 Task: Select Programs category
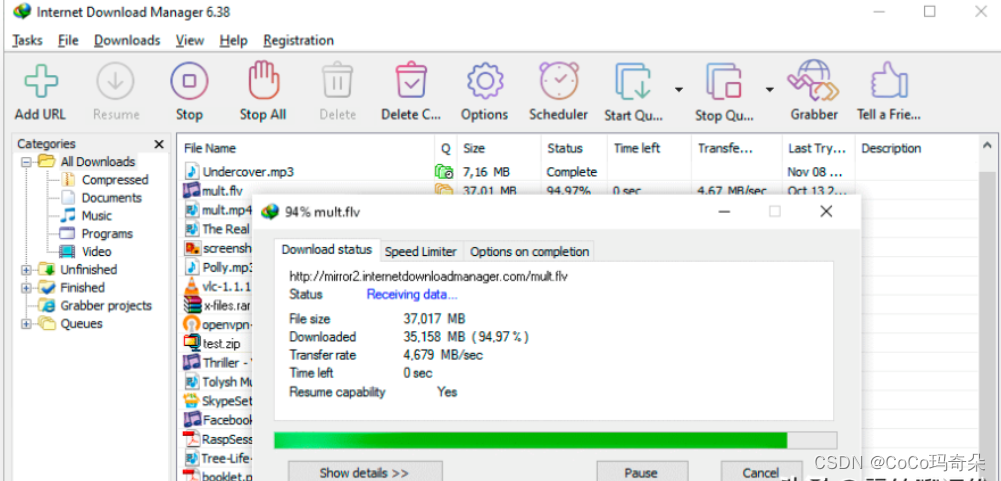pyautogui.click(x=107, y=234)
